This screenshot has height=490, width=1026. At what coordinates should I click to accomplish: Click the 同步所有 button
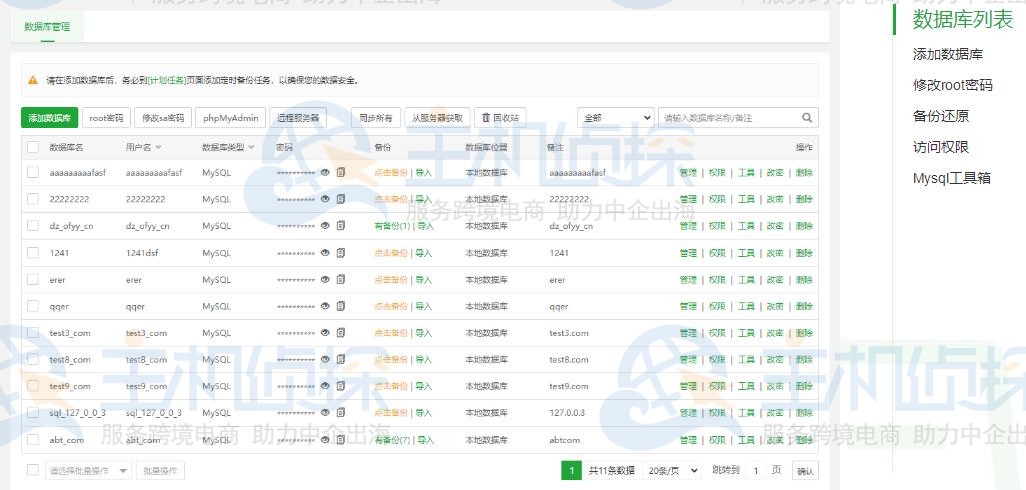tap(376, 118)
